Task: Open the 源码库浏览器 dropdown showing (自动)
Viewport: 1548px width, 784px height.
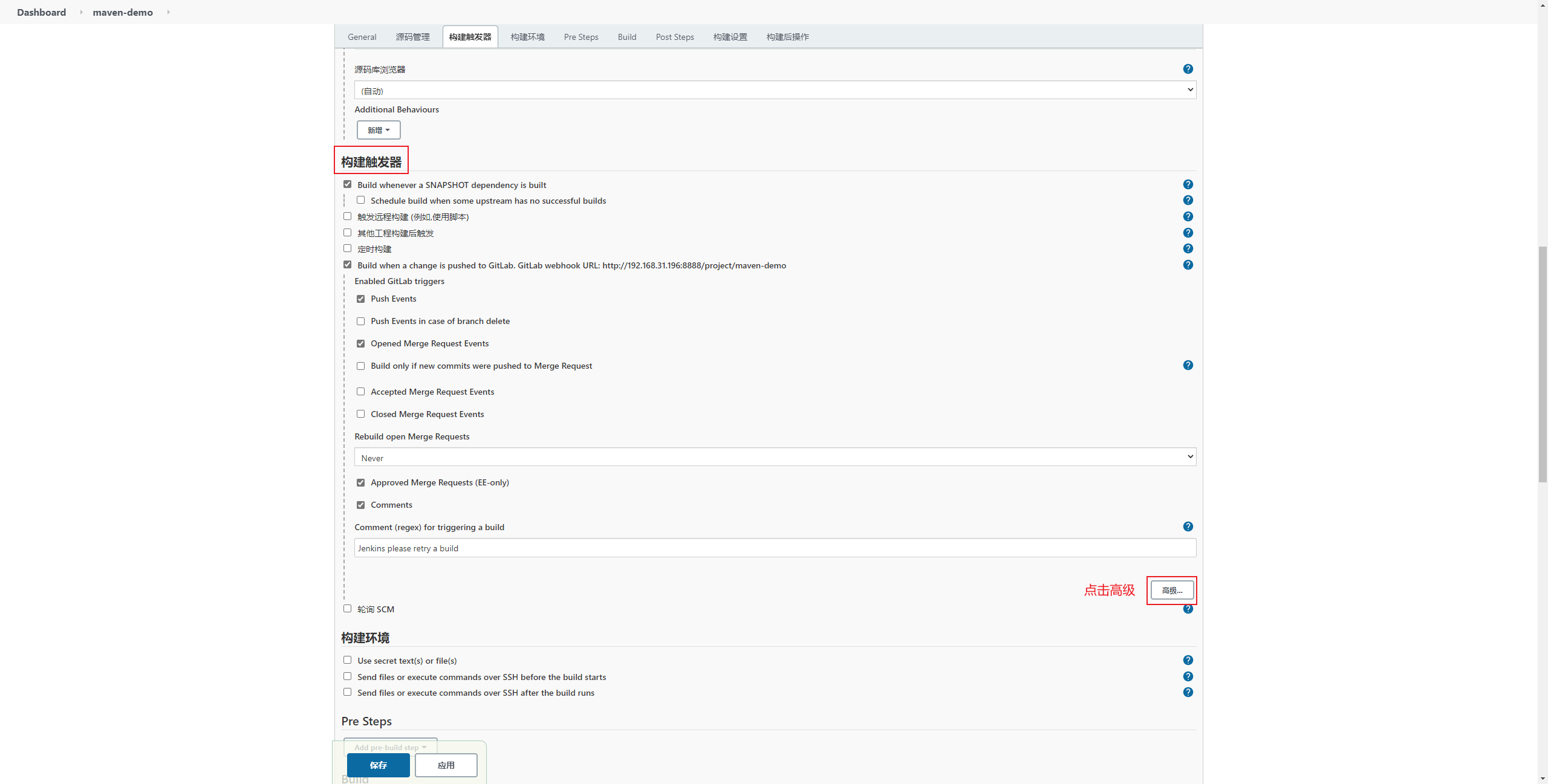Action: tap(775, 90)
